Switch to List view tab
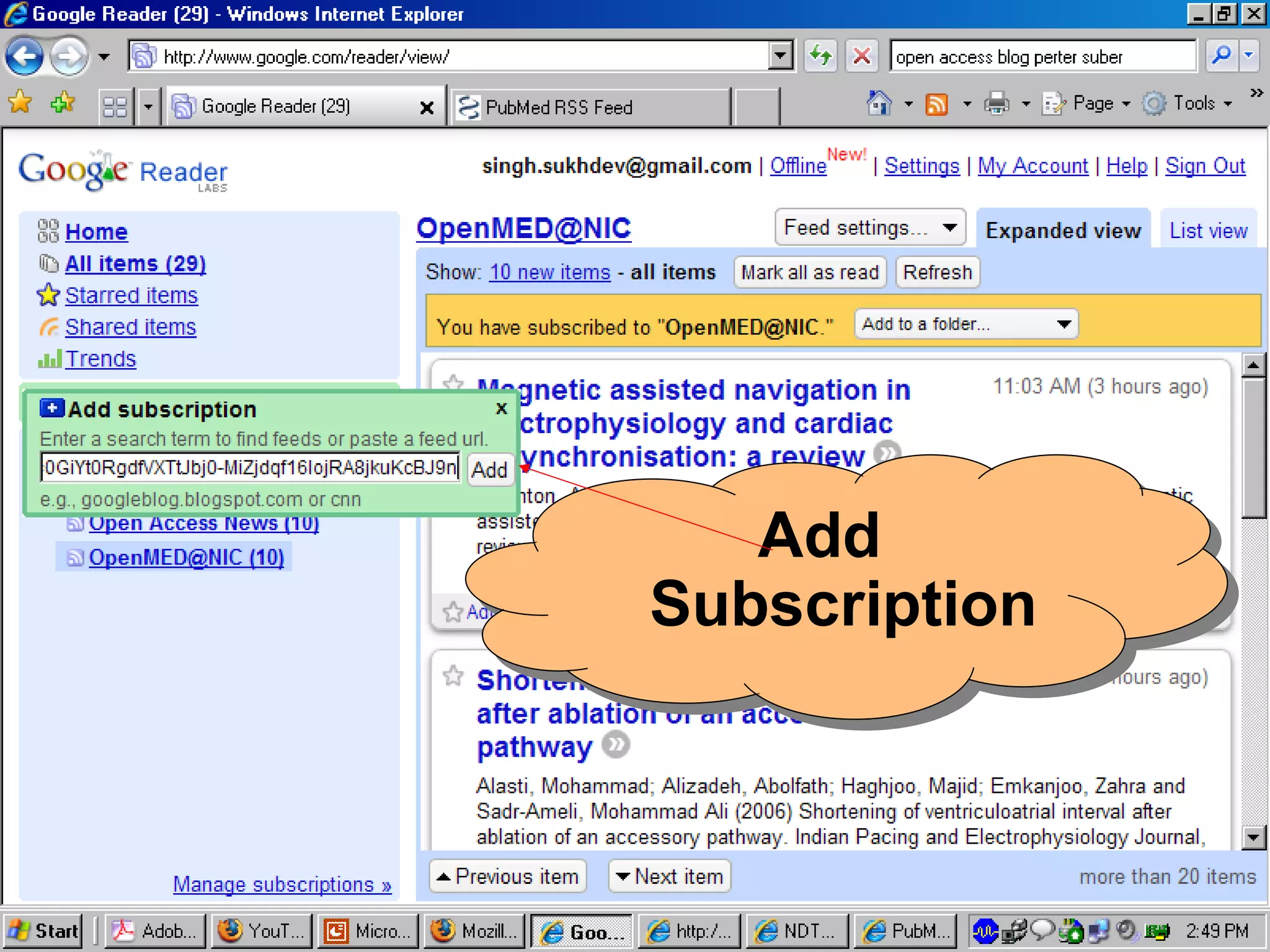This screenshot has height=952, width=1270. pyautogui.click(x=1208, y=230)
